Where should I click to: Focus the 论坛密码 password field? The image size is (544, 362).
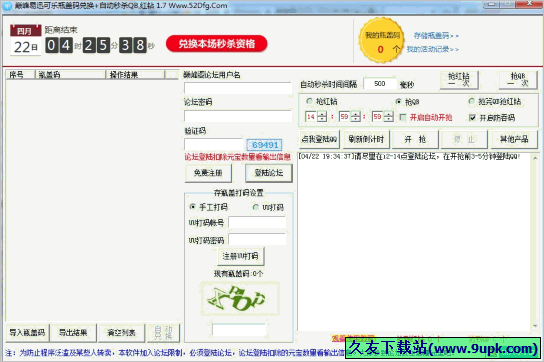238,116
